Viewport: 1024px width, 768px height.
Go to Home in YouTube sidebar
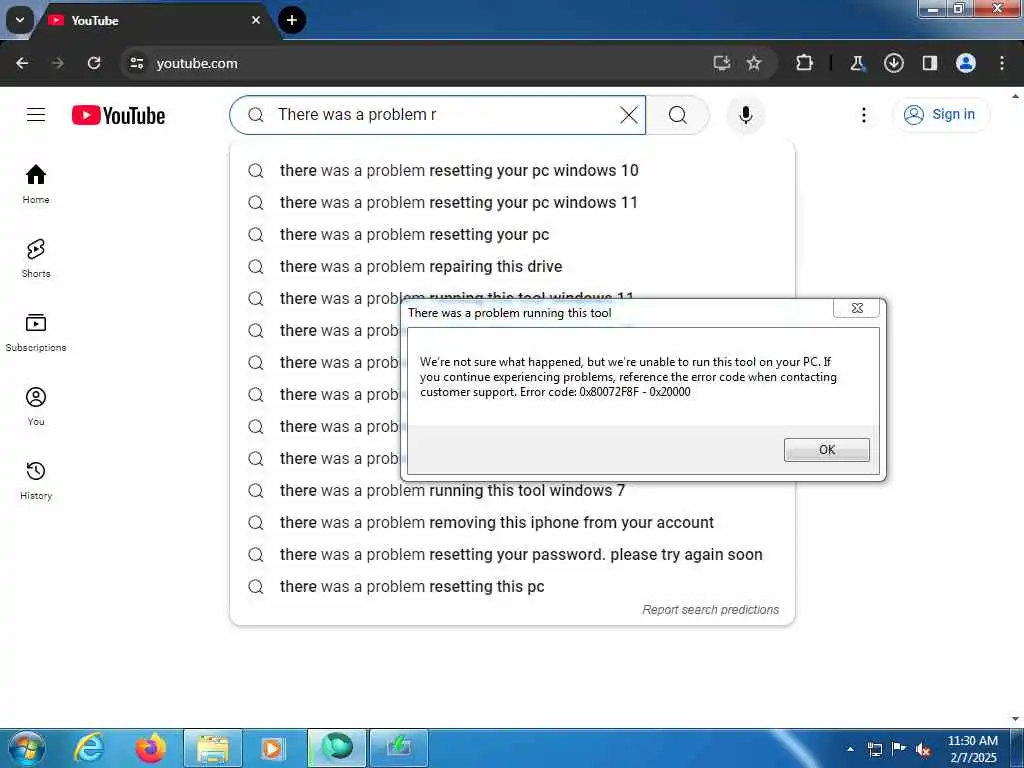[x=36, y=184]
